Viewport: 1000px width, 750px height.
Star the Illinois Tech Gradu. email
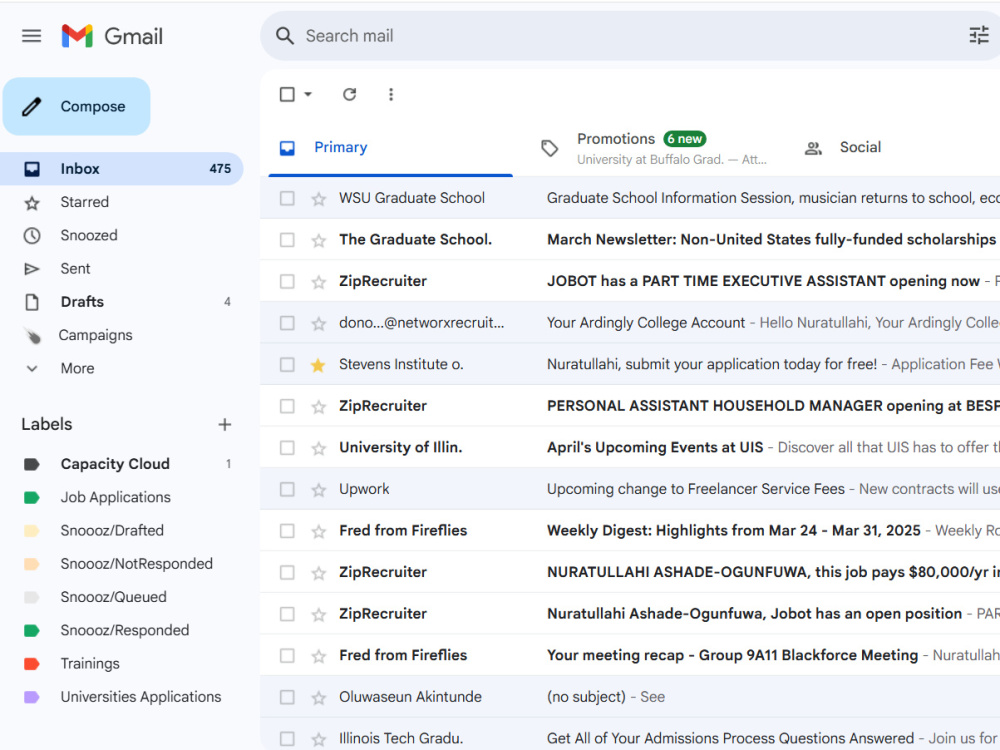click(x=318, y=739)
